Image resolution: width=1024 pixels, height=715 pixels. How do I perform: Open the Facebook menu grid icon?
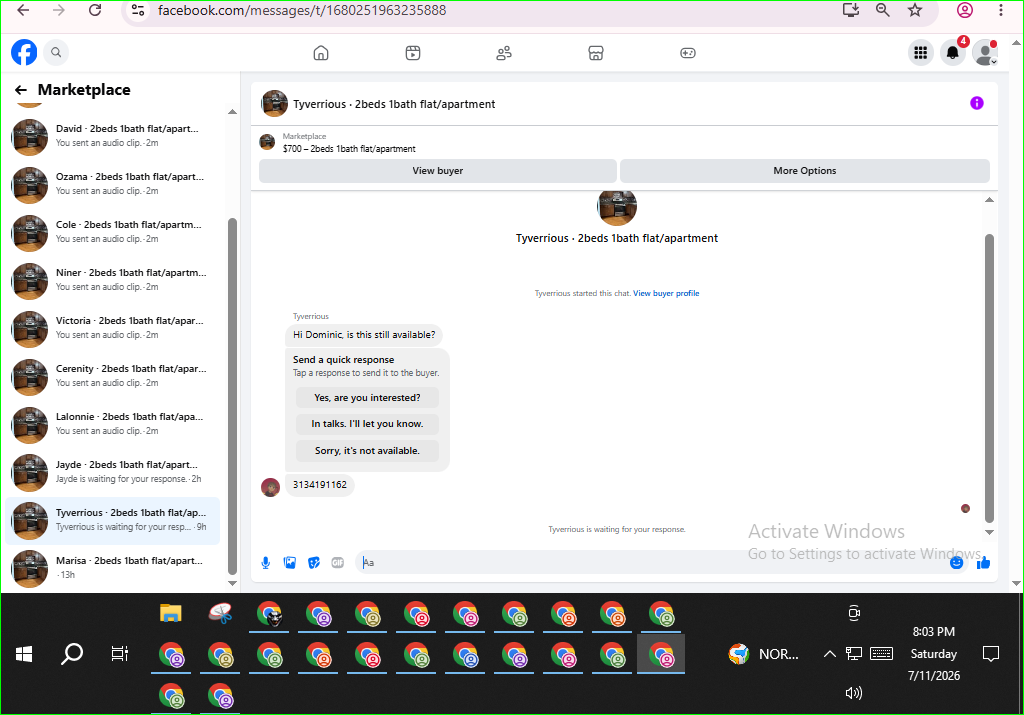[x=921, y=53]
